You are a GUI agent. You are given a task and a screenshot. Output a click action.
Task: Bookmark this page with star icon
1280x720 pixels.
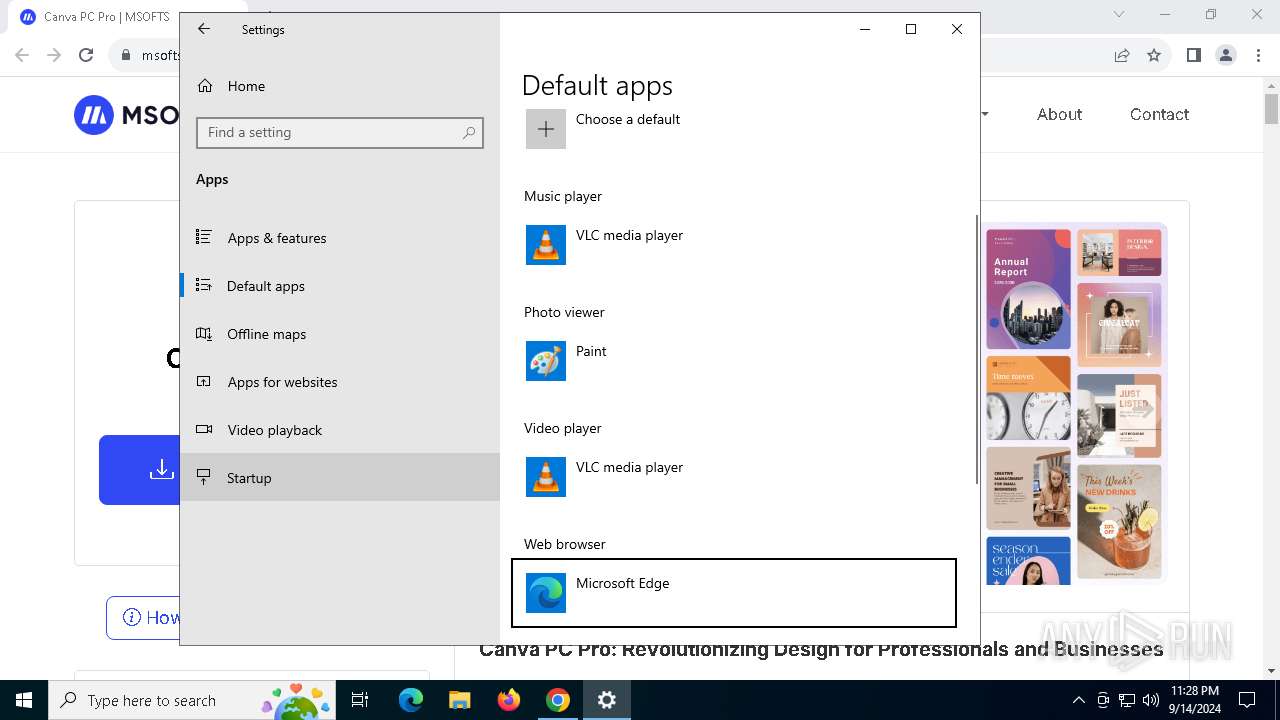(x=1154, y=55)
